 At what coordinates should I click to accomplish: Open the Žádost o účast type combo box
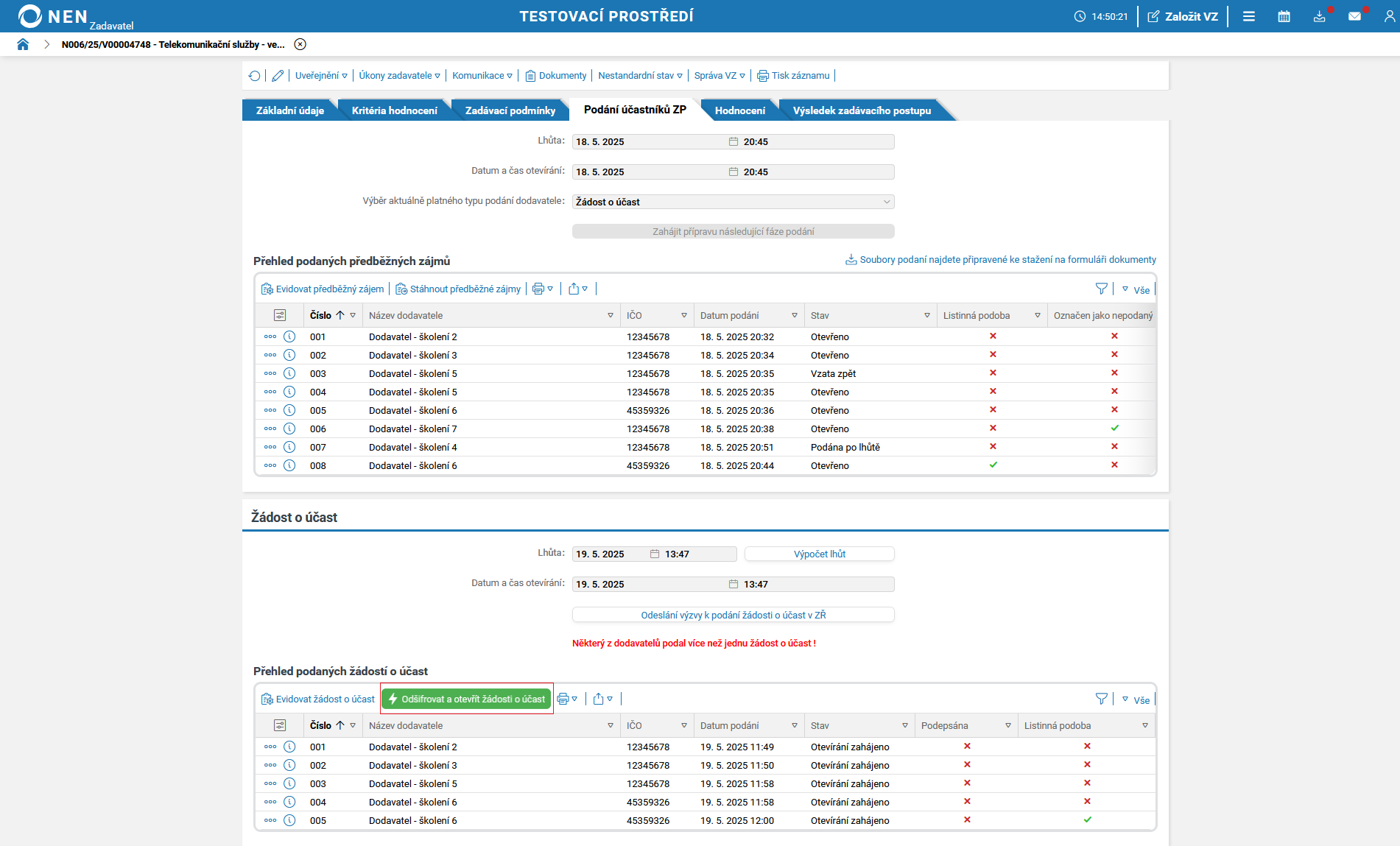point(733,202)
